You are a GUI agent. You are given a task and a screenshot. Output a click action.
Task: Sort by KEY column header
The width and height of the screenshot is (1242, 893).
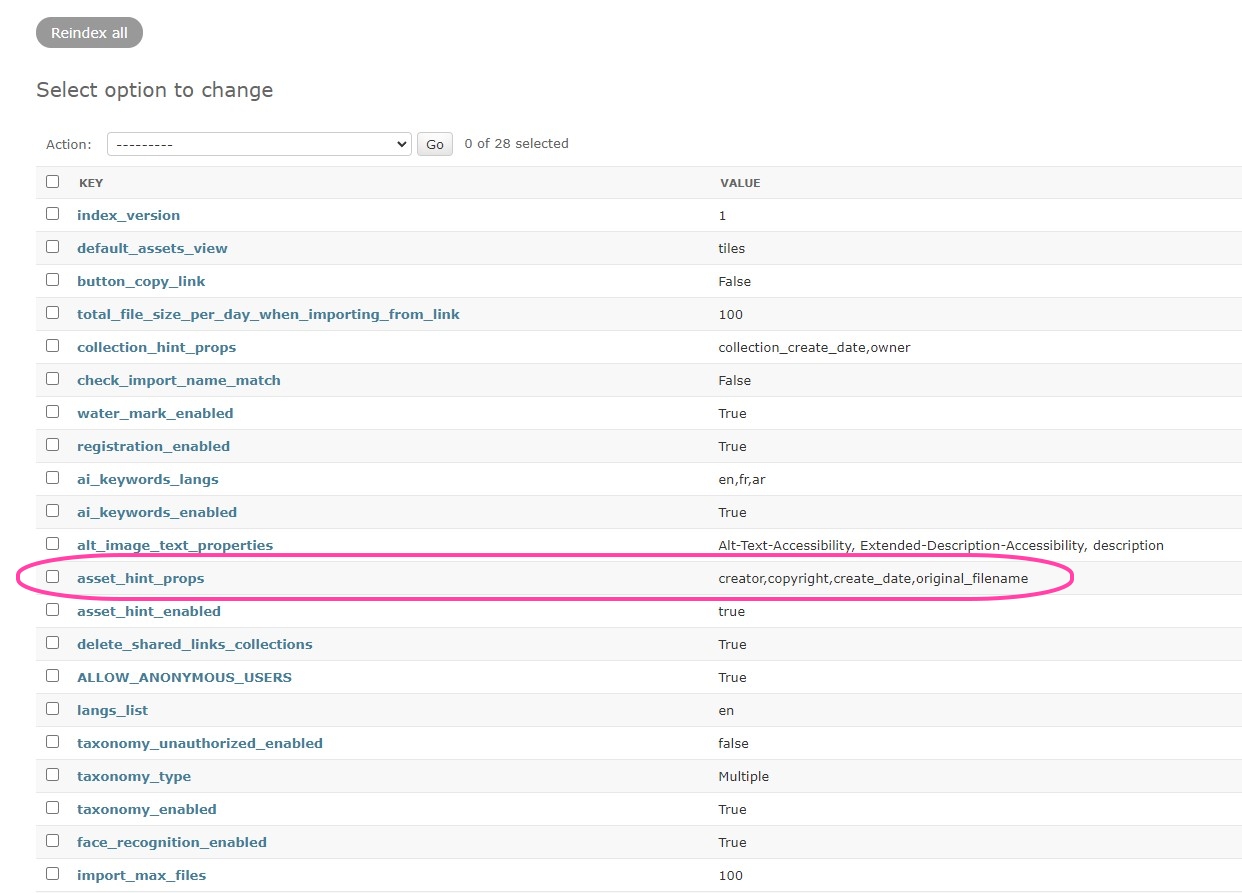coord(91,183)
